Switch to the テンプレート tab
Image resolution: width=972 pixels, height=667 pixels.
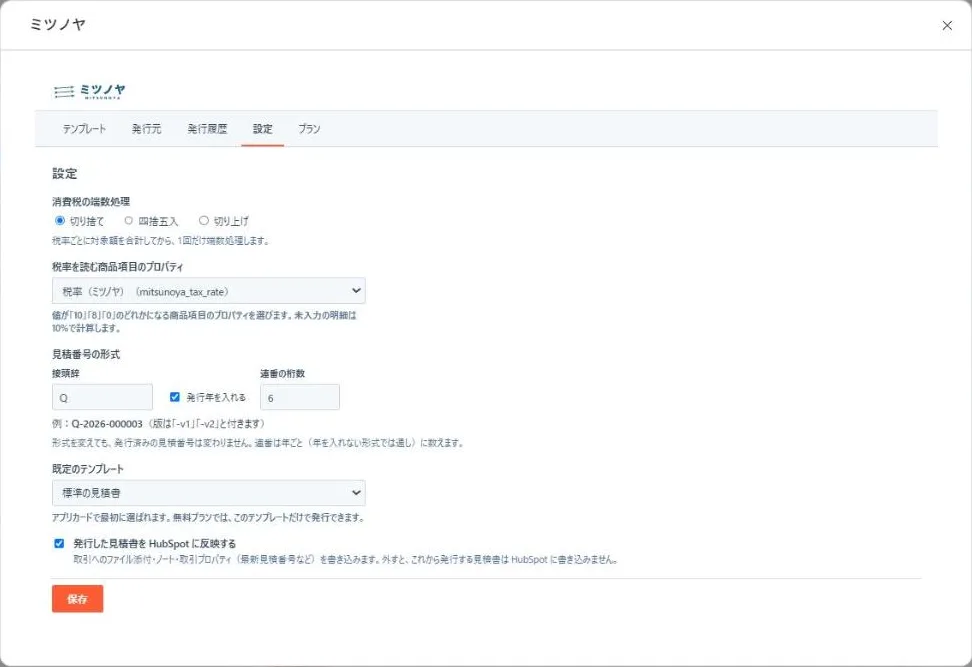point(84,129)
